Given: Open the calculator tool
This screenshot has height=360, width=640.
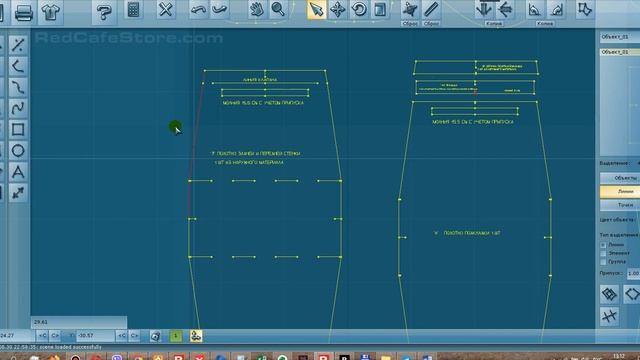Looking at the screenshot, I should pyautogui.click(x=133, y=10).
